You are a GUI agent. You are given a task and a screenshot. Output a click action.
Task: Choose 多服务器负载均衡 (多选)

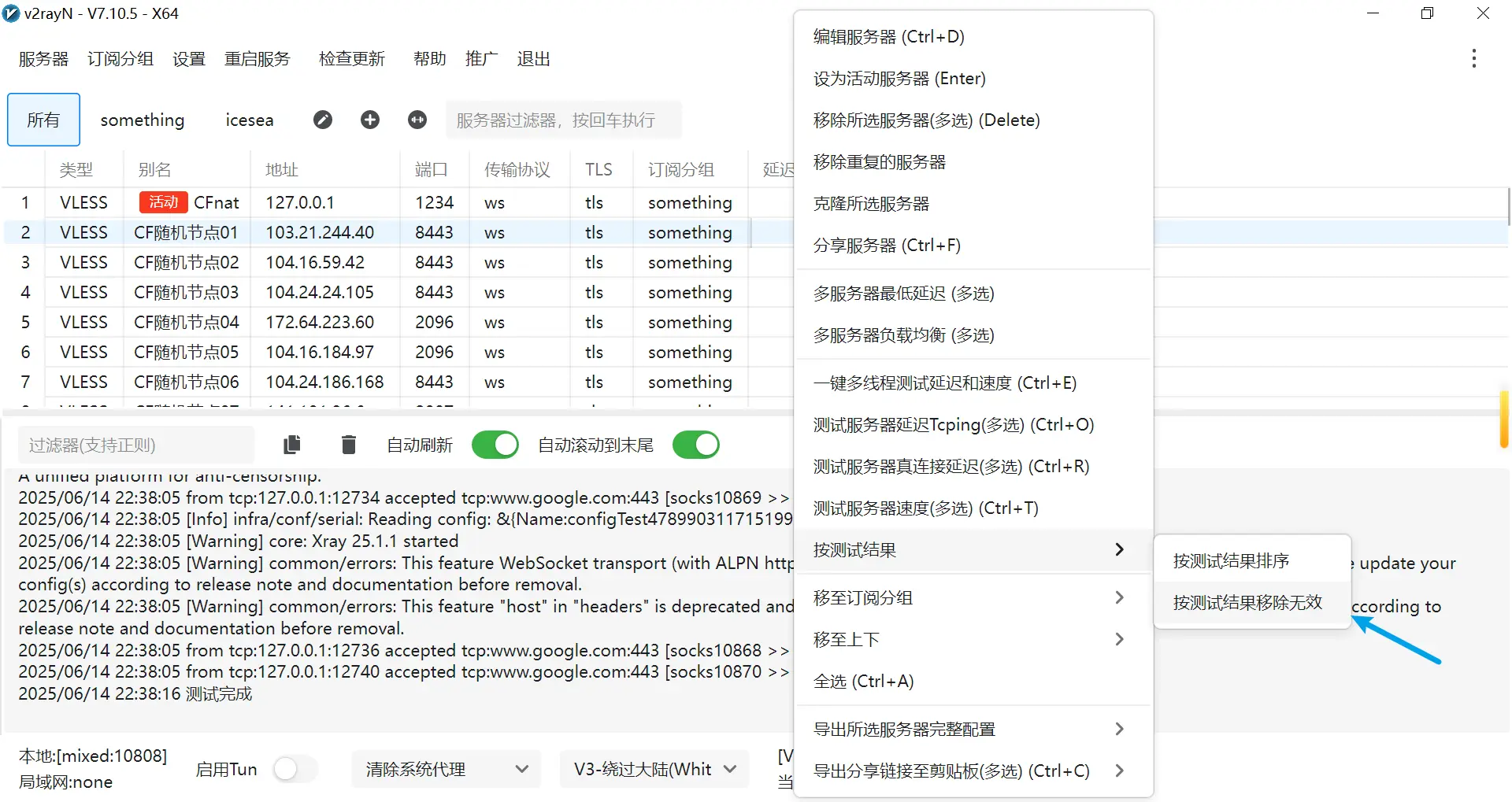(973, 334)
